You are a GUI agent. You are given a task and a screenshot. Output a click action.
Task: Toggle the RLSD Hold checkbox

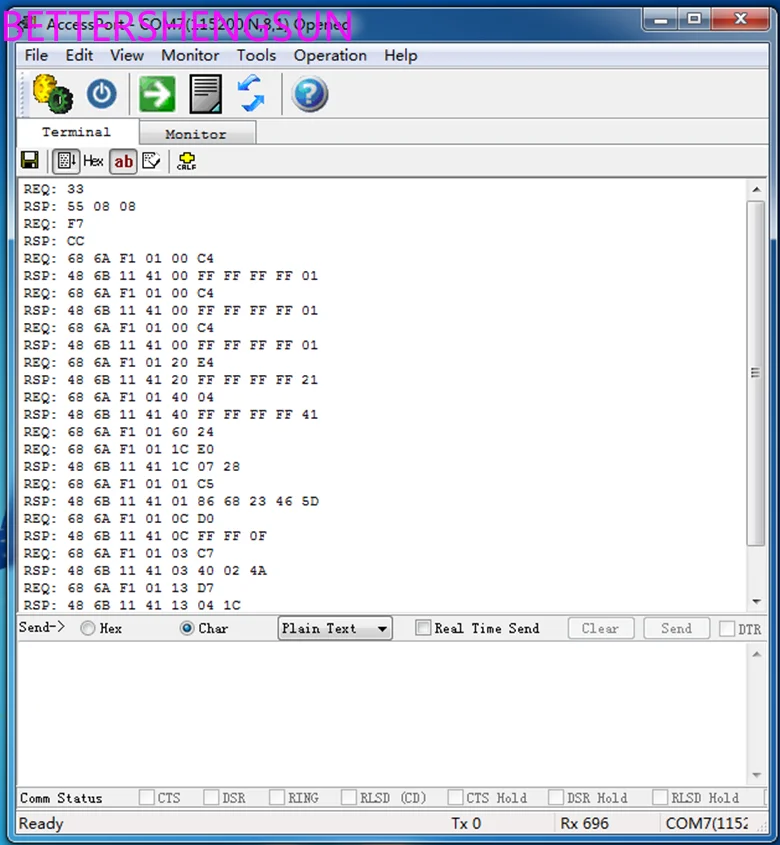coord(660,798)
